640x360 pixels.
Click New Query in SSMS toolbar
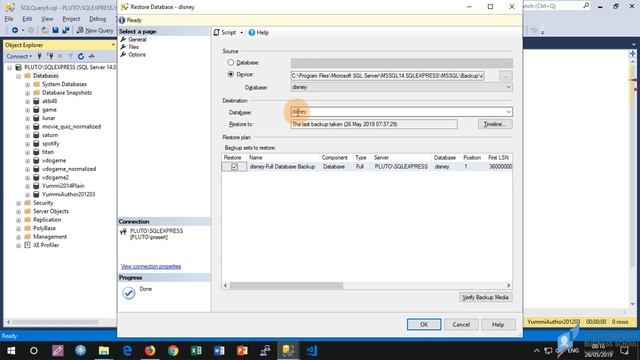[95, 30]
